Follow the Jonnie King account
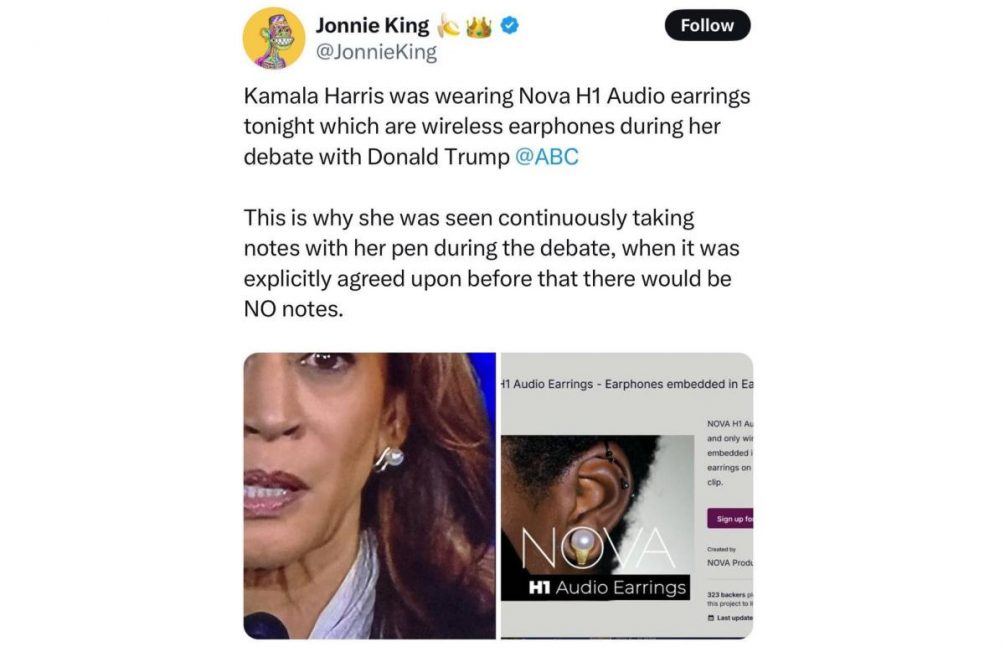This screenshot has width=1005, height=647. coord(707,26)
